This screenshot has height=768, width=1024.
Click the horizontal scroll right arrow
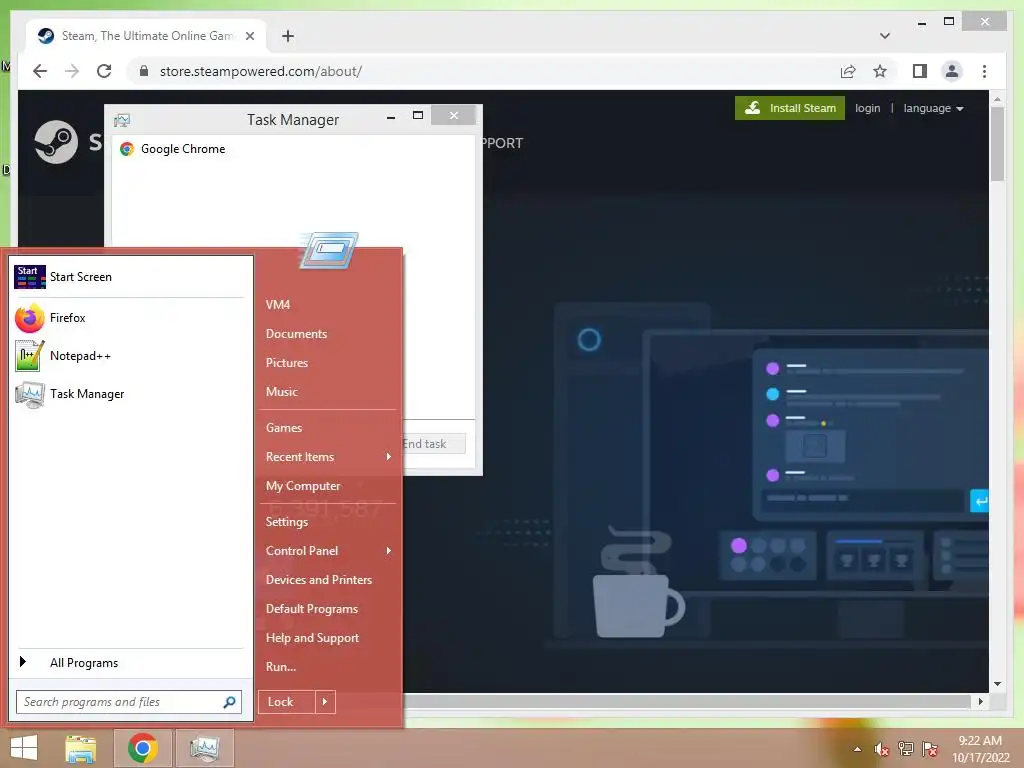(x=980, y=701)
